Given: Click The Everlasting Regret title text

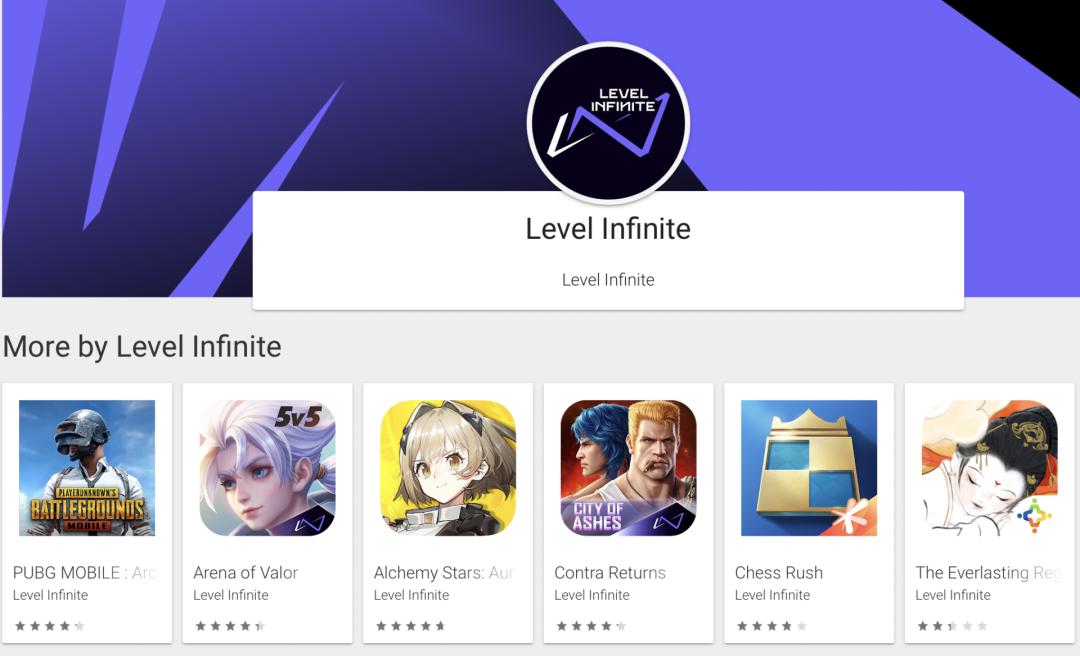Looking at the screenshot, I should (988, 573).
